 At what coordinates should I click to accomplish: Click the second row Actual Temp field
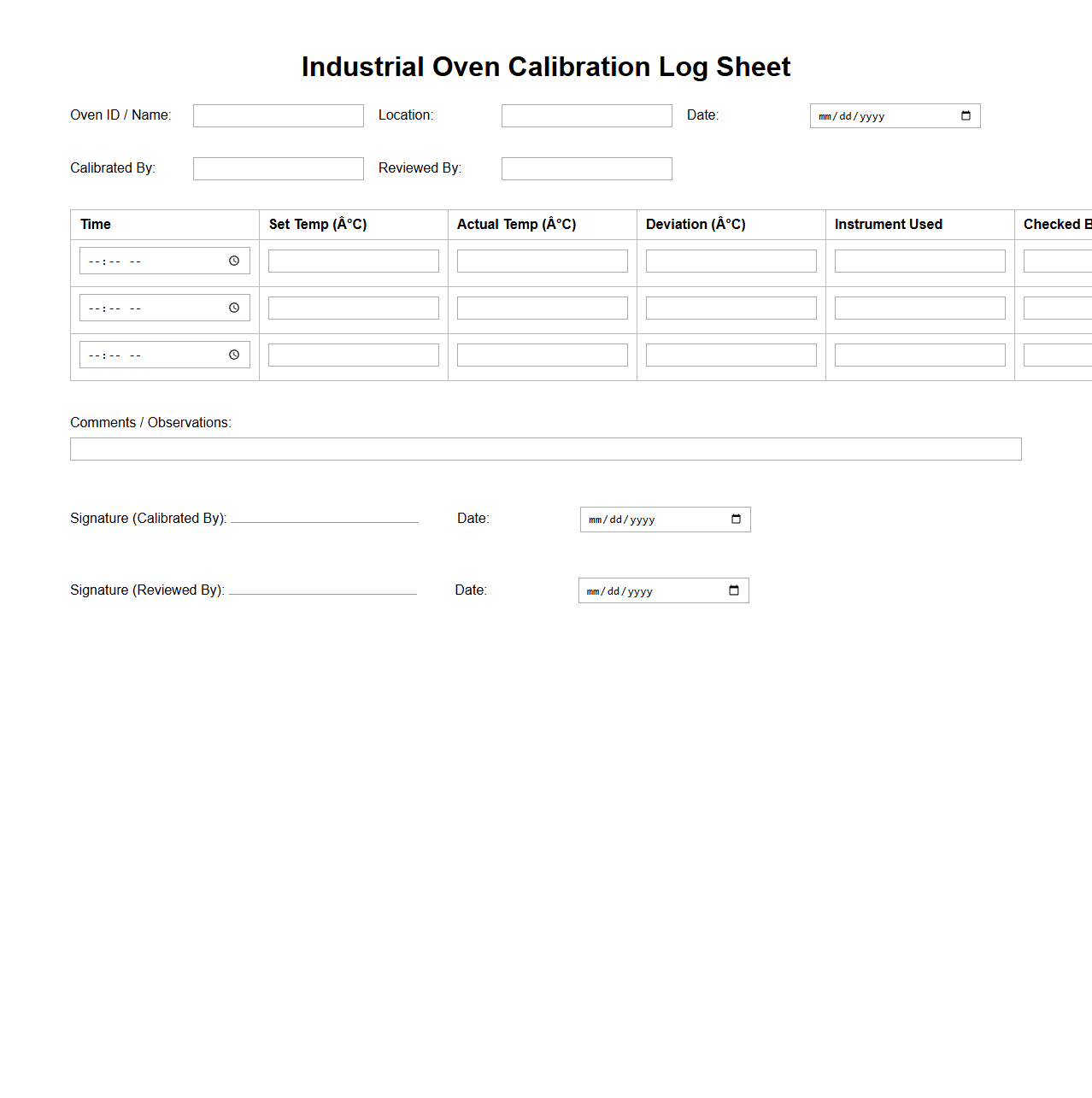click(542, 308)
